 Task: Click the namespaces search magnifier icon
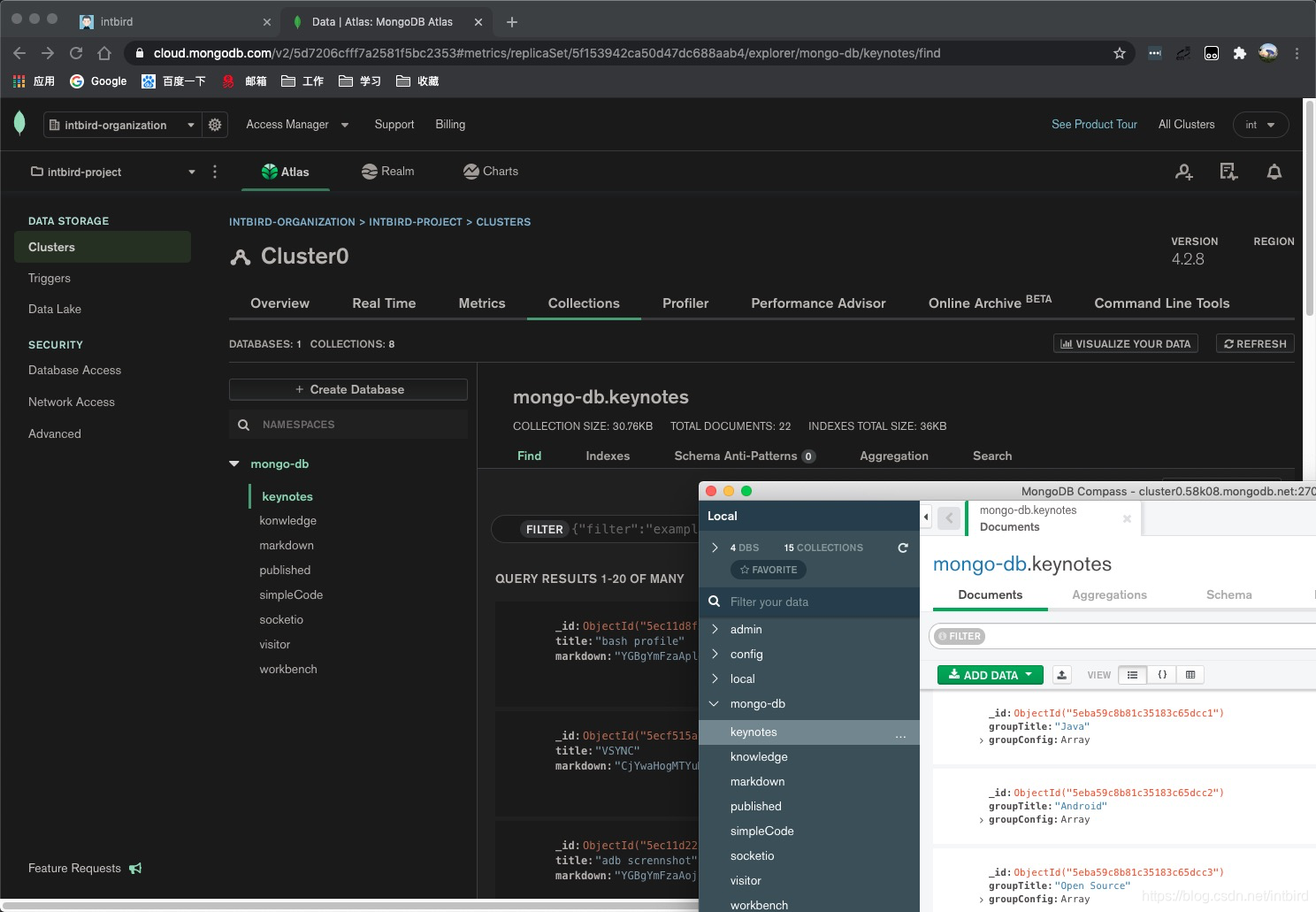tap(244, 425)
